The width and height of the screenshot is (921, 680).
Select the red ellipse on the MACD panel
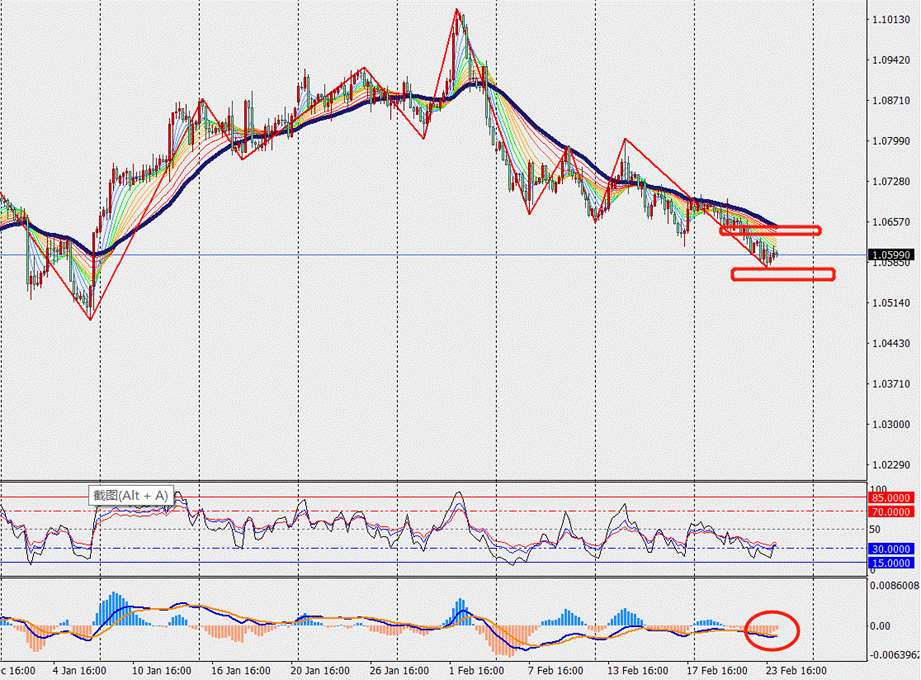(x=772, y=629)
